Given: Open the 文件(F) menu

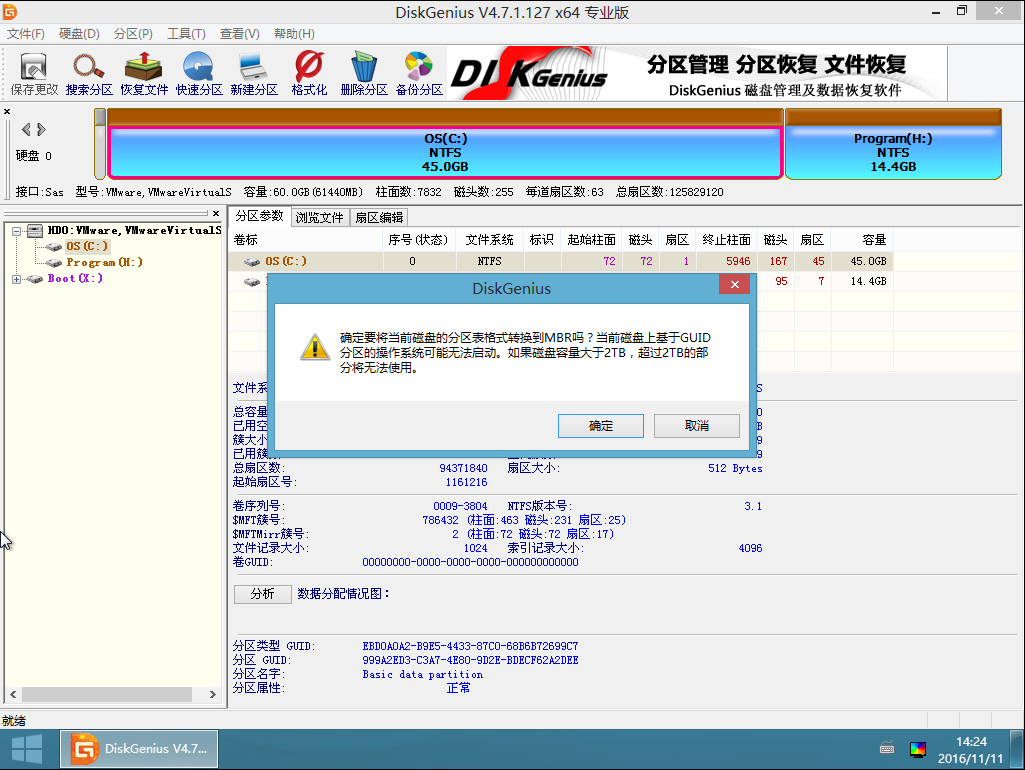Looking at the screenshot, I should (25, 33).
